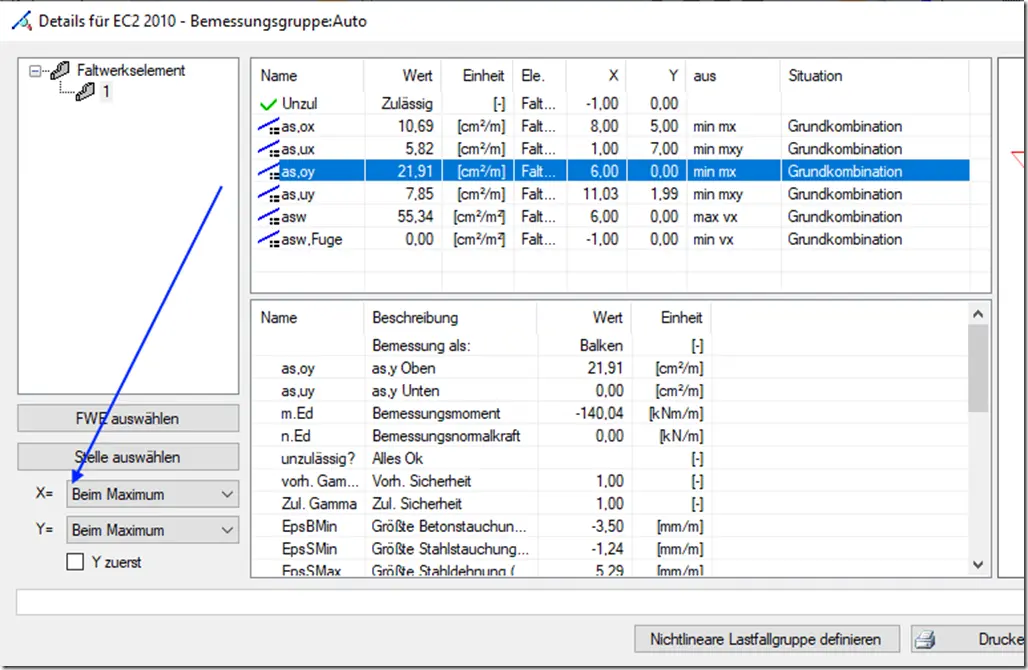
Task: Click the scrollbar down arrow in details list
Action: point(978,564)
